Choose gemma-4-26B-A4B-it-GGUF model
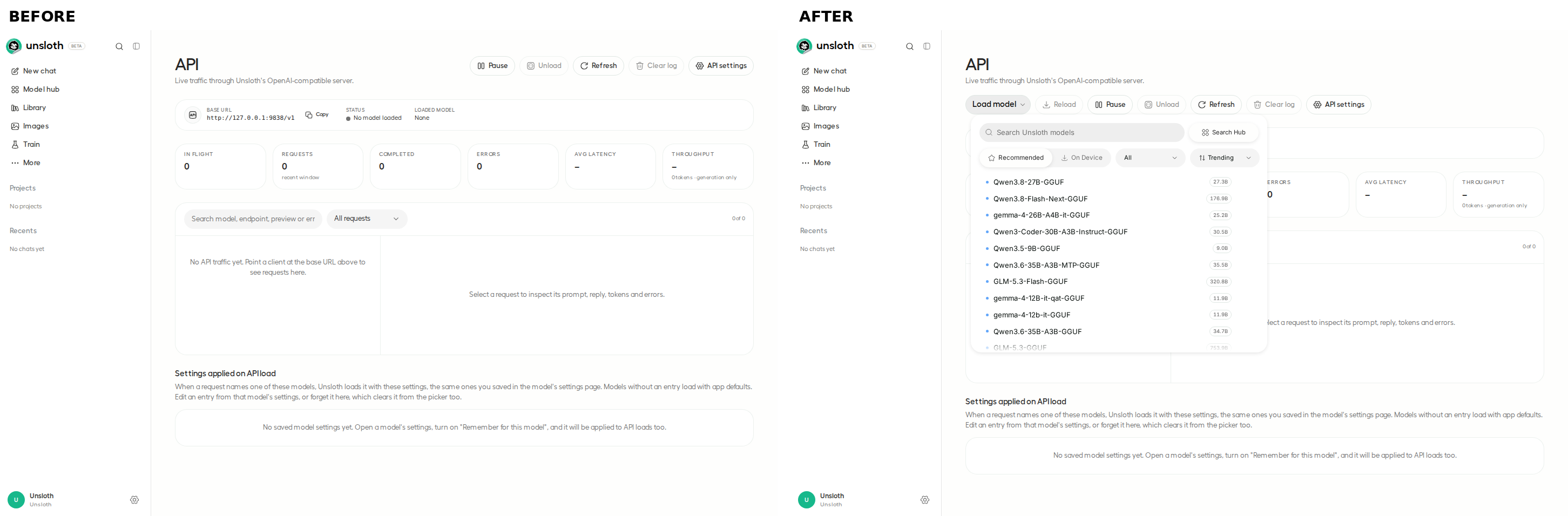 pyautogui.click(x=1109, y=215)
